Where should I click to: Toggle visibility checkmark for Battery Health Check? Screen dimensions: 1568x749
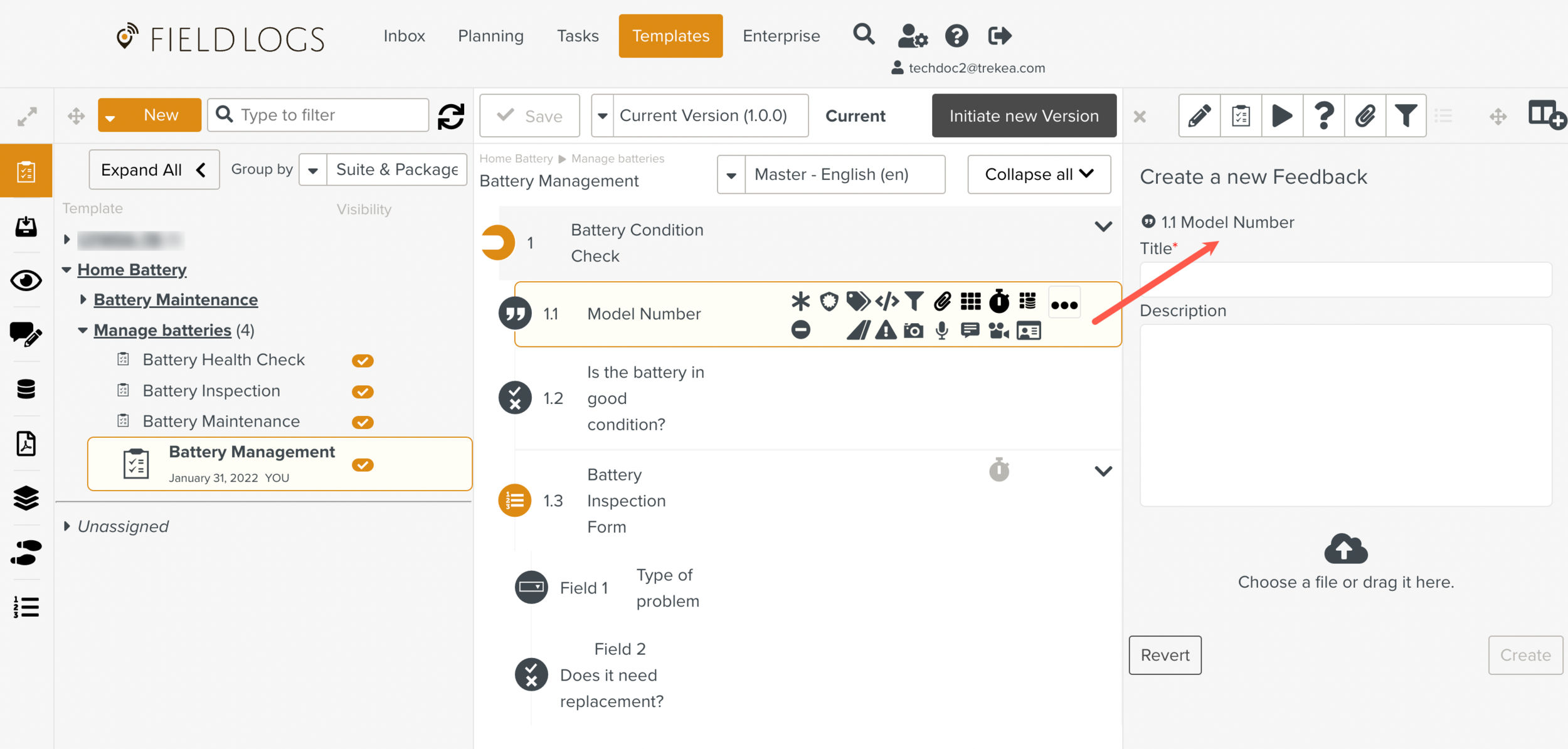tap(363, 360)
